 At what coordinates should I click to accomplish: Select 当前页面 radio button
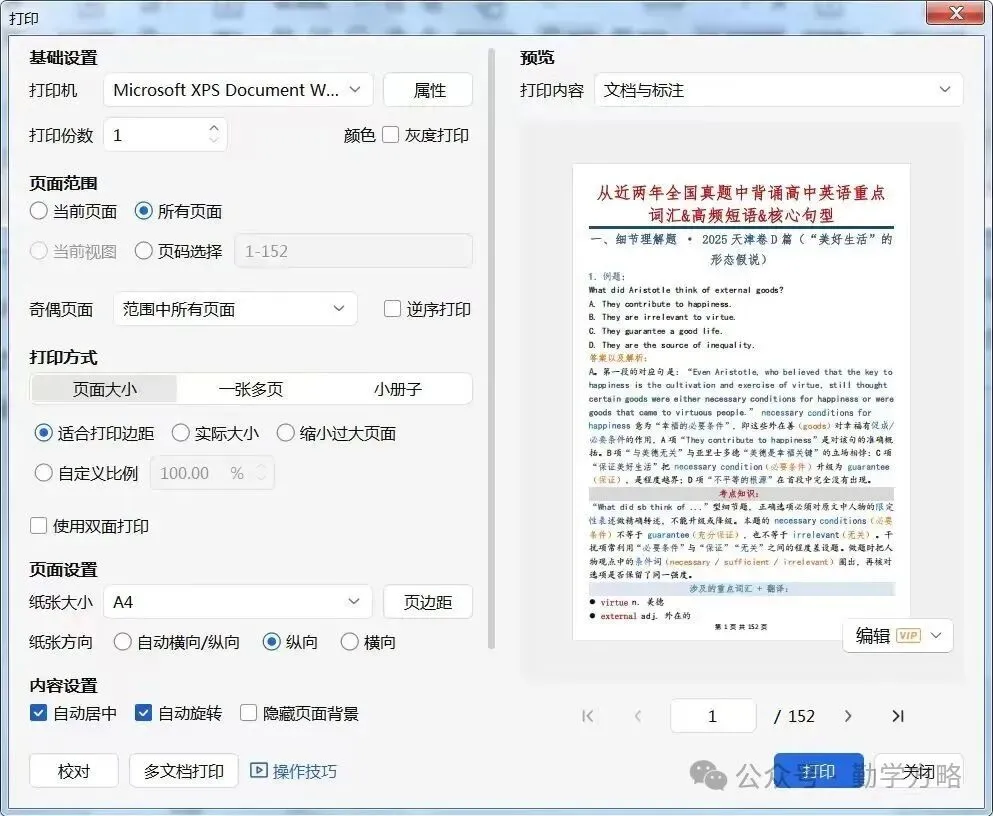[x=39, y=211]
